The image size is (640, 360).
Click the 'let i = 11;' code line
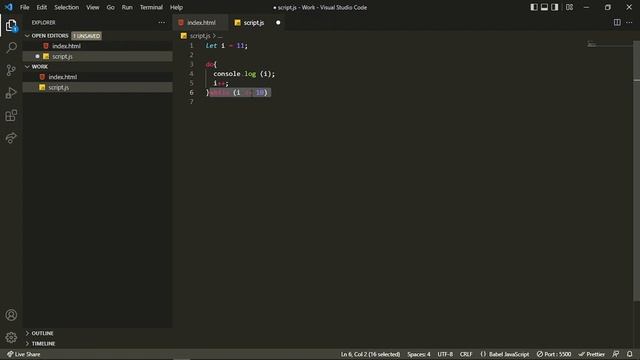[227, 46]
